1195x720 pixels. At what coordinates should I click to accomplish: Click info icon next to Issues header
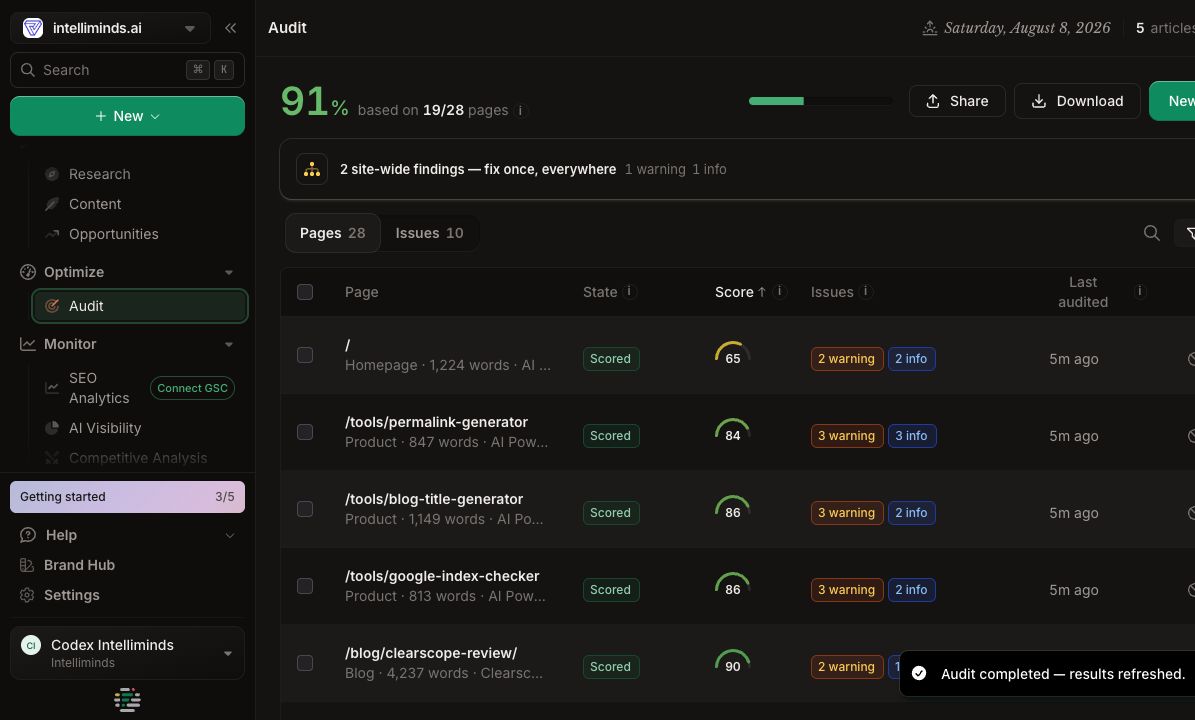866,291
